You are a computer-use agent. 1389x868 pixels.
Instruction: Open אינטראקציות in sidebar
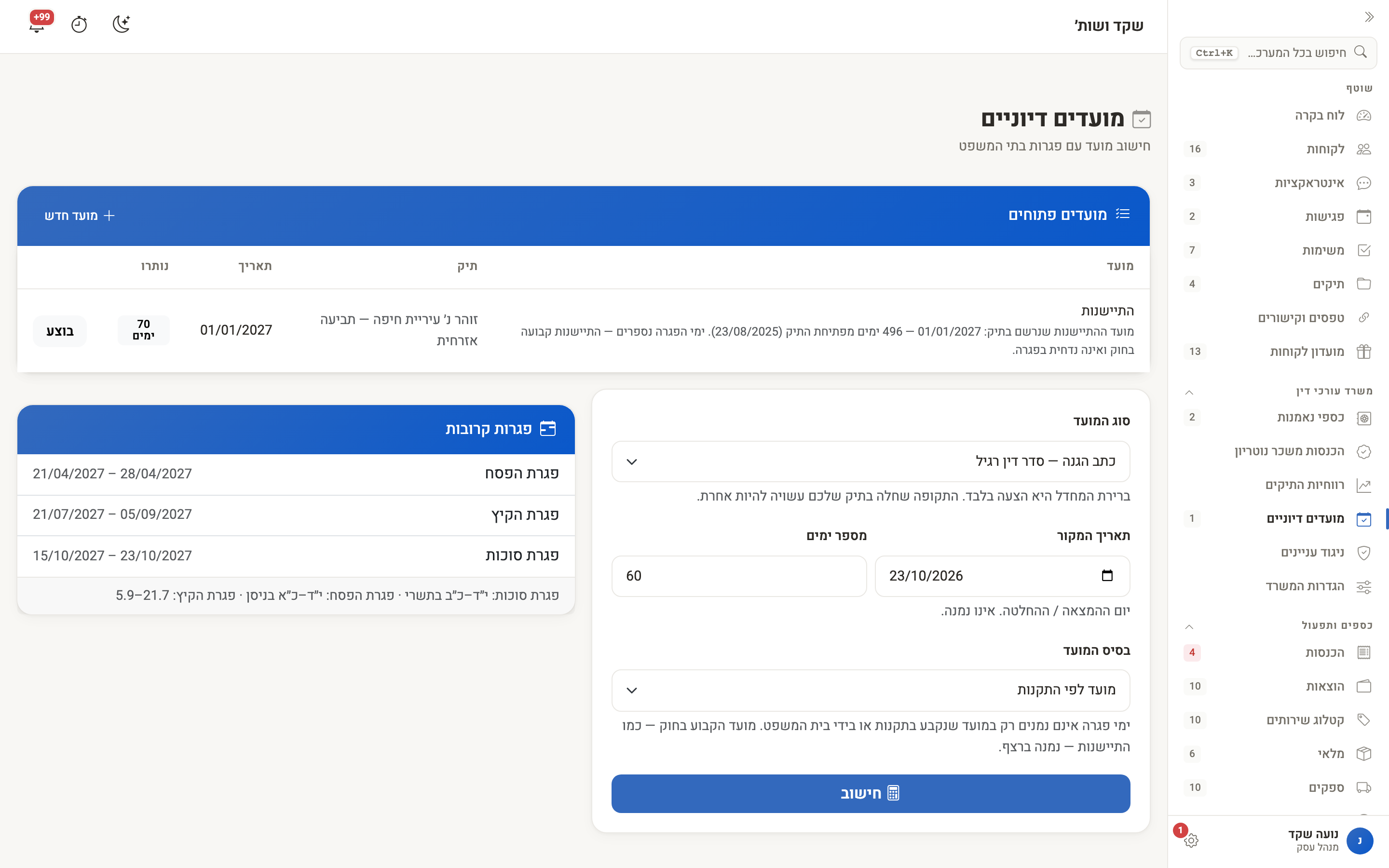tap(1278, 183)
